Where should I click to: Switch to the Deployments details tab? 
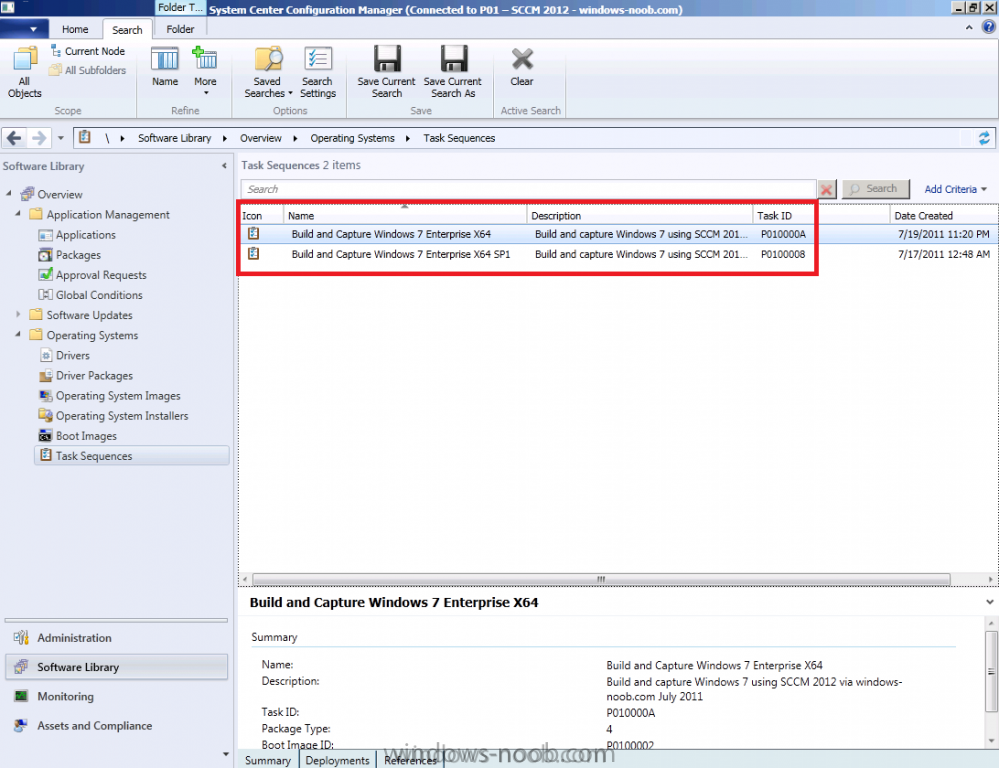pos(337,760)
